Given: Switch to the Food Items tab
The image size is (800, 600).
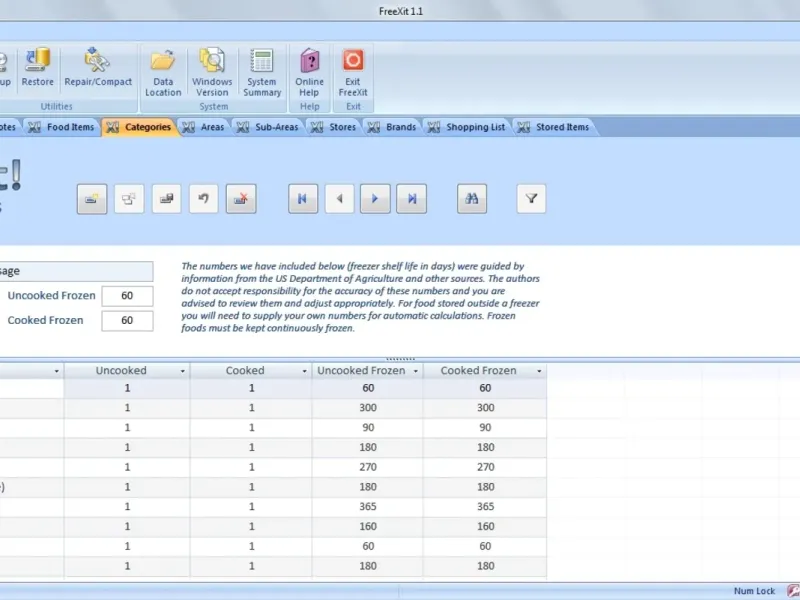Looking at the screenshot, I should pyautogui.click(x=61, y=127).
